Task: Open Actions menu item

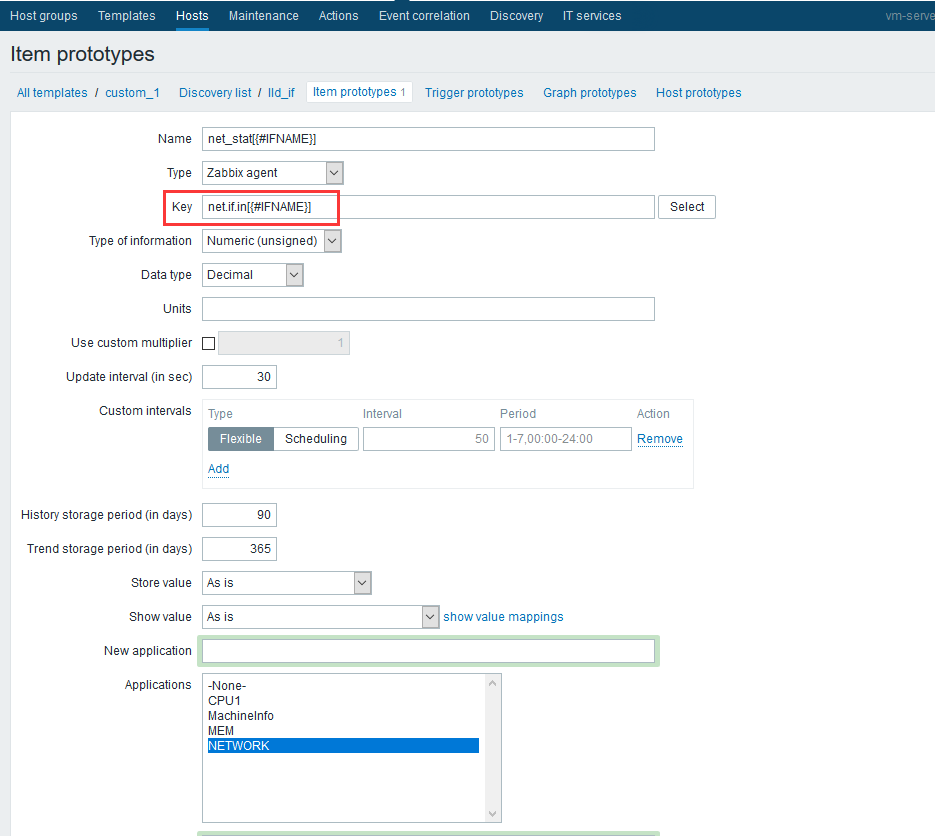Action: [x=338, y=16]
